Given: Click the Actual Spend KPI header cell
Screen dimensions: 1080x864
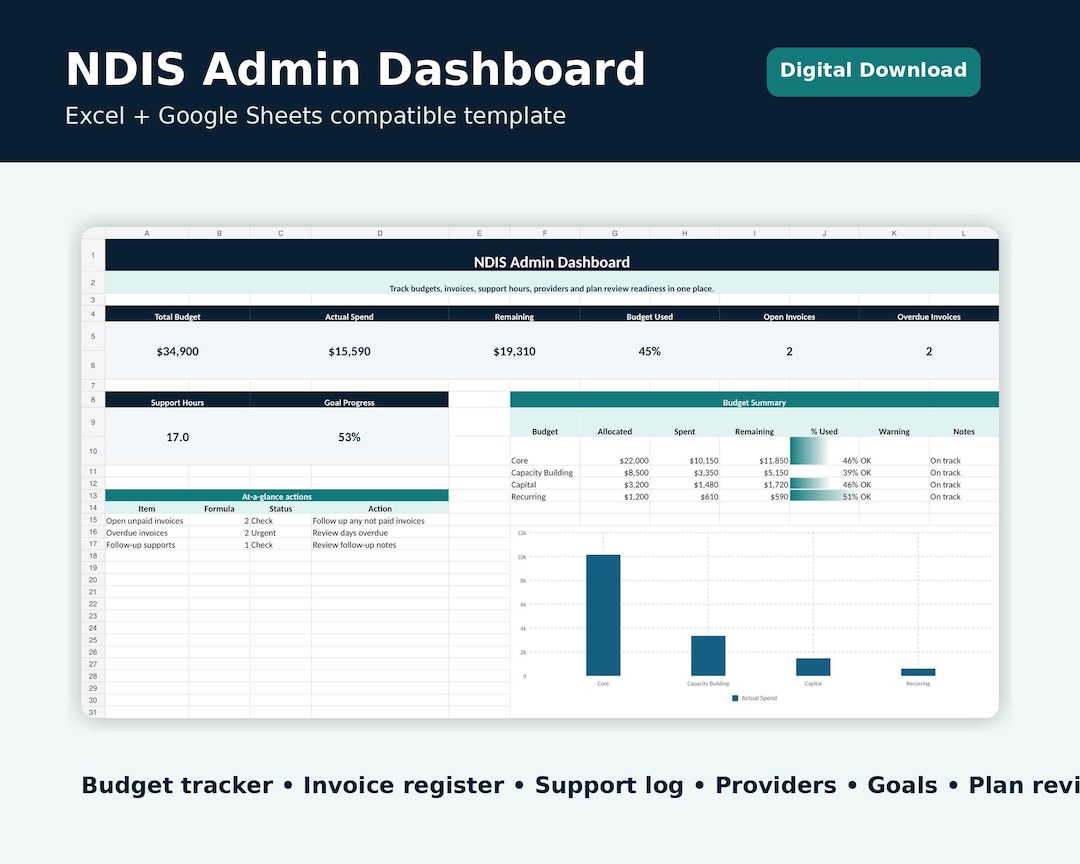Looking at the screenshot, I should pyautogui.click(x=349, y=314).
